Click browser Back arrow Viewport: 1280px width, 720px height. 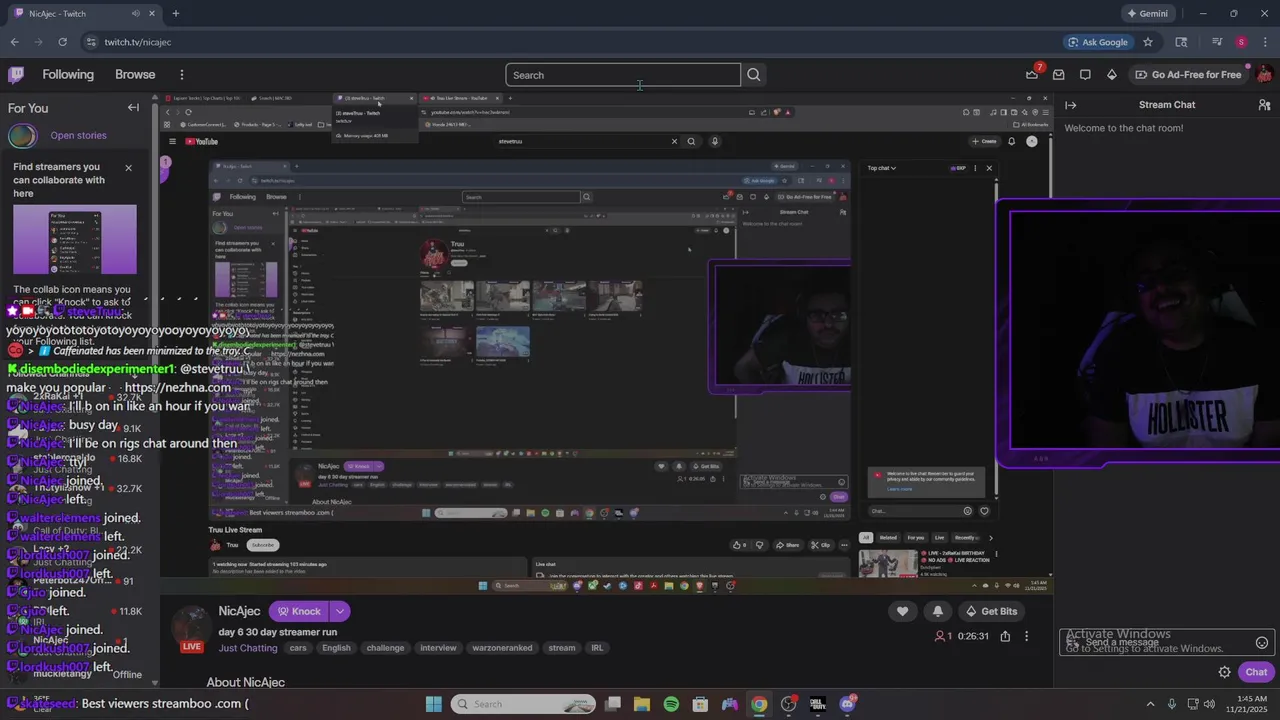pyautogui.click(x=14, y=42)
